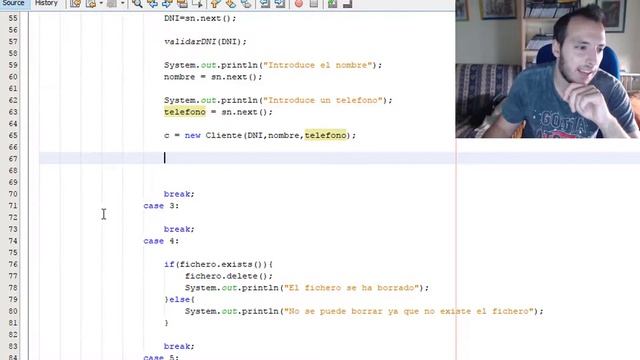The height and width of the screenshot is (360, 640).
Task: Click line number 57 in the gutter
Action: tap(13, 42)
